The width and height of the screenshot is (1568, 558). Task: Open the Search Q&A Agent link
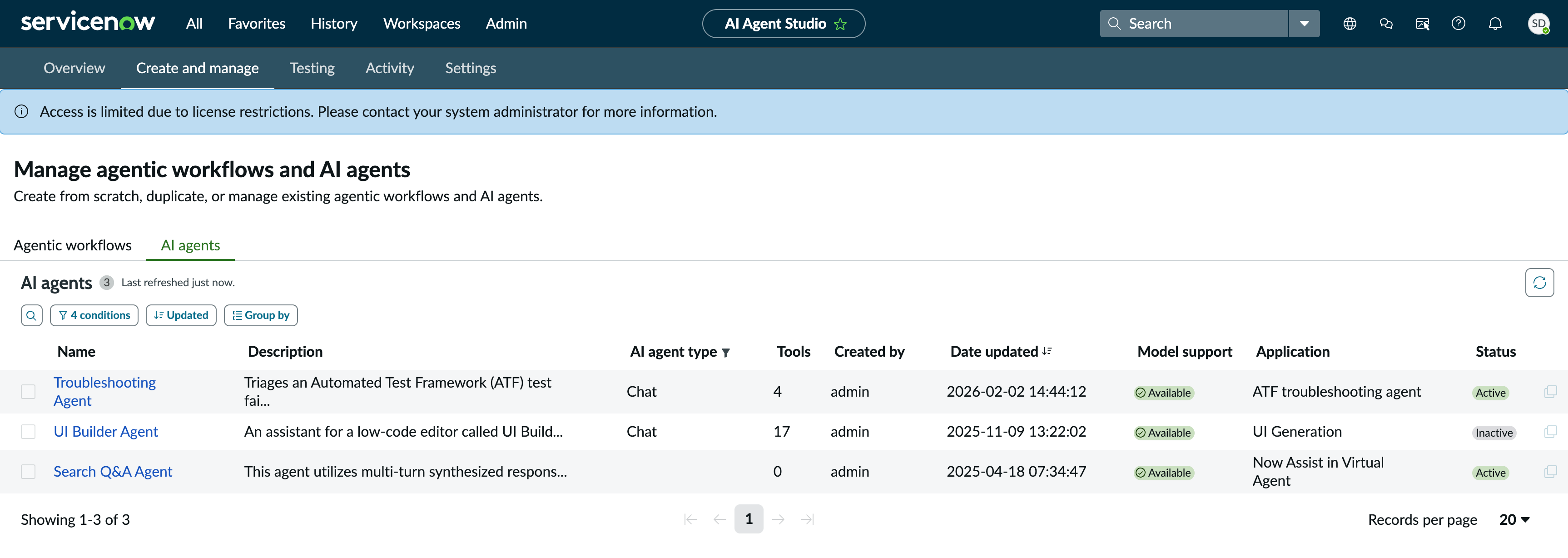click(x=113, y=472)
